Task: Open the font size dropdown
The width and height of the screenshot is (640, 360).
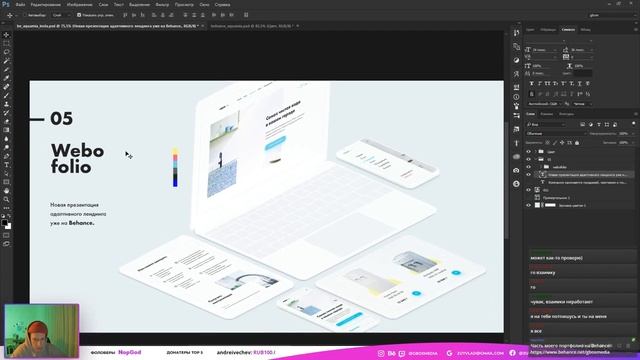Action: (554, 50)
